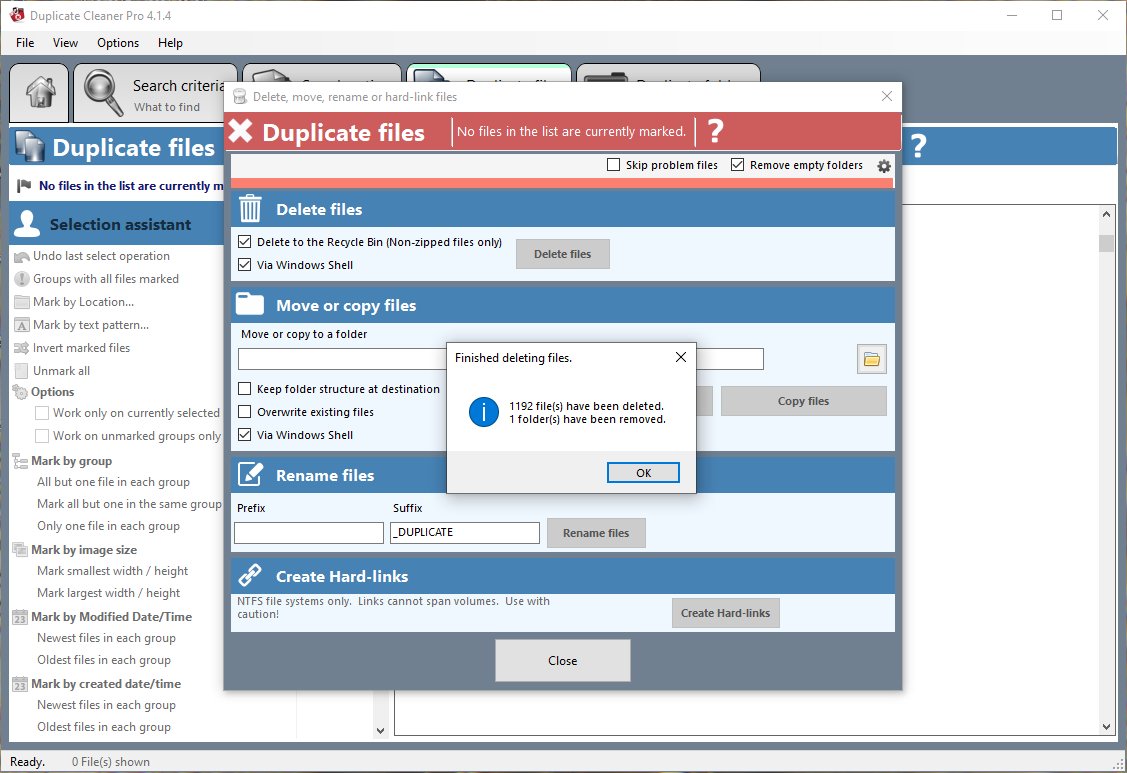The width and height of the screenshot is (1127, 773).
Task: Click the Mark by Location folder icon
Action: (x=22, y=302)
